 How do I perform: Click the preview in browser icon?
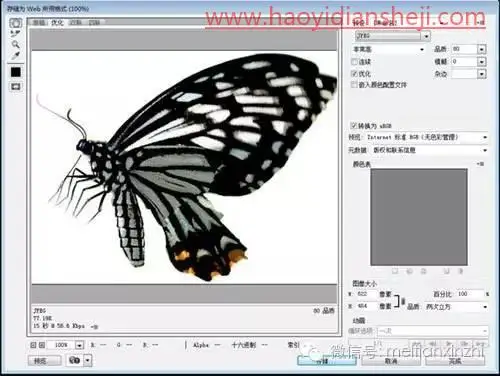coord(75,360)
